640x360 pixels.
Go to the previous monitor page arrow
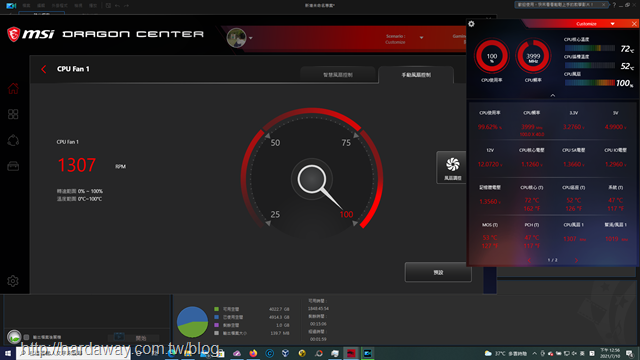tap(529, 260)
